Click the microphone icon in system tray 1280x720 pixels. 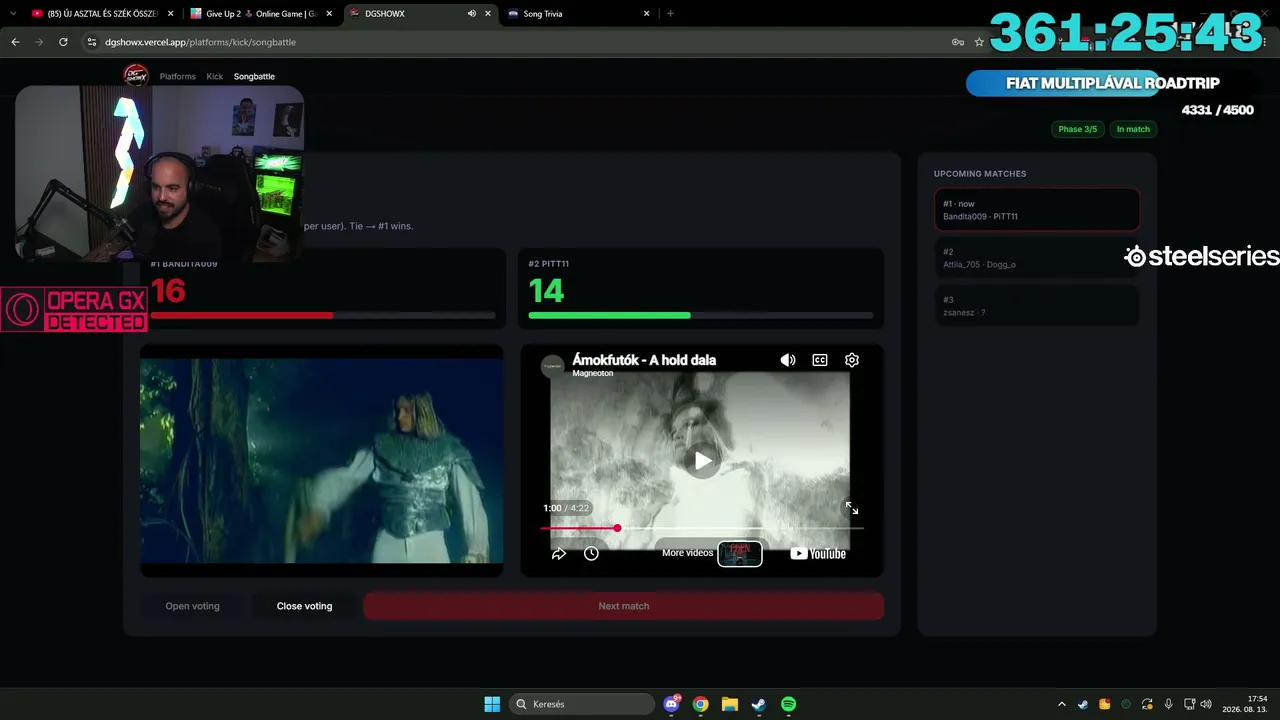point(1168,704)
